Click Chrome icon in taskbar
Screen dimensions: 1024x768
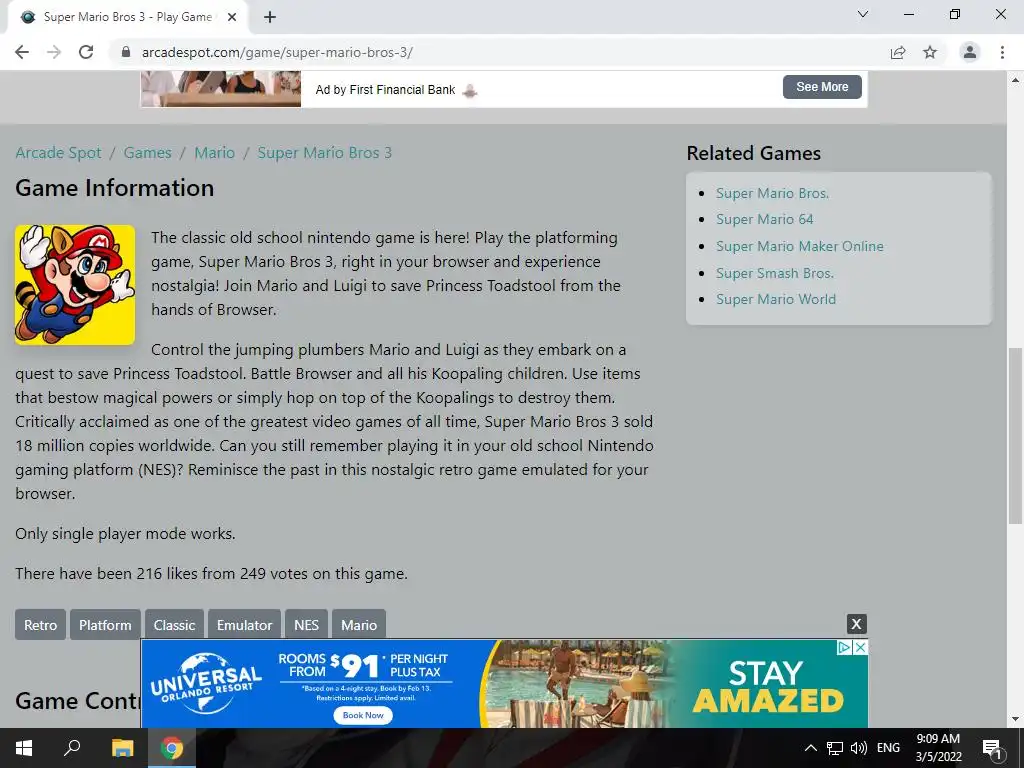(x=172, y=748)
